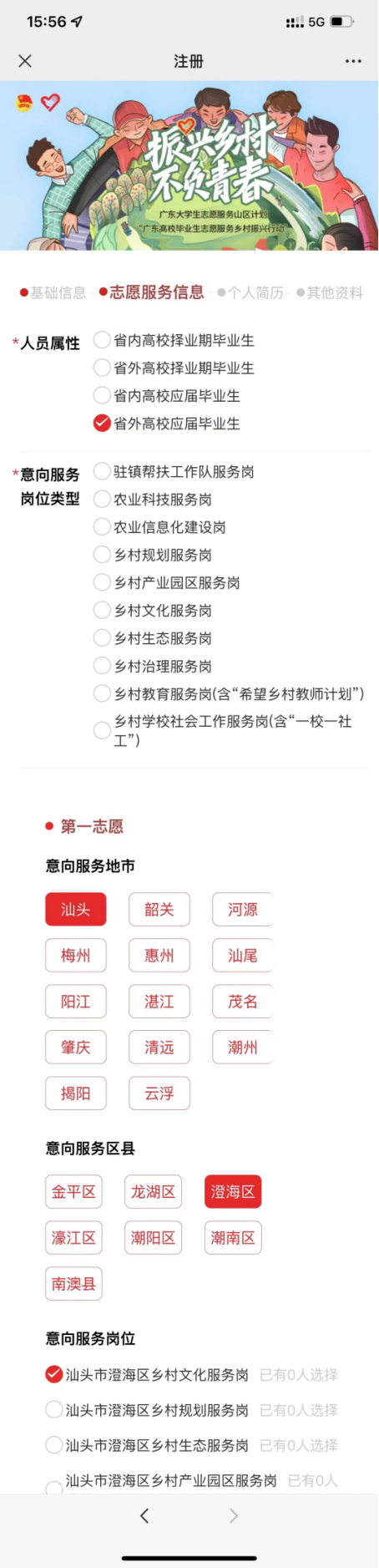
Task: Tap the 振兴乡村不负青春 banner image
Action: (x=189, y=165)
